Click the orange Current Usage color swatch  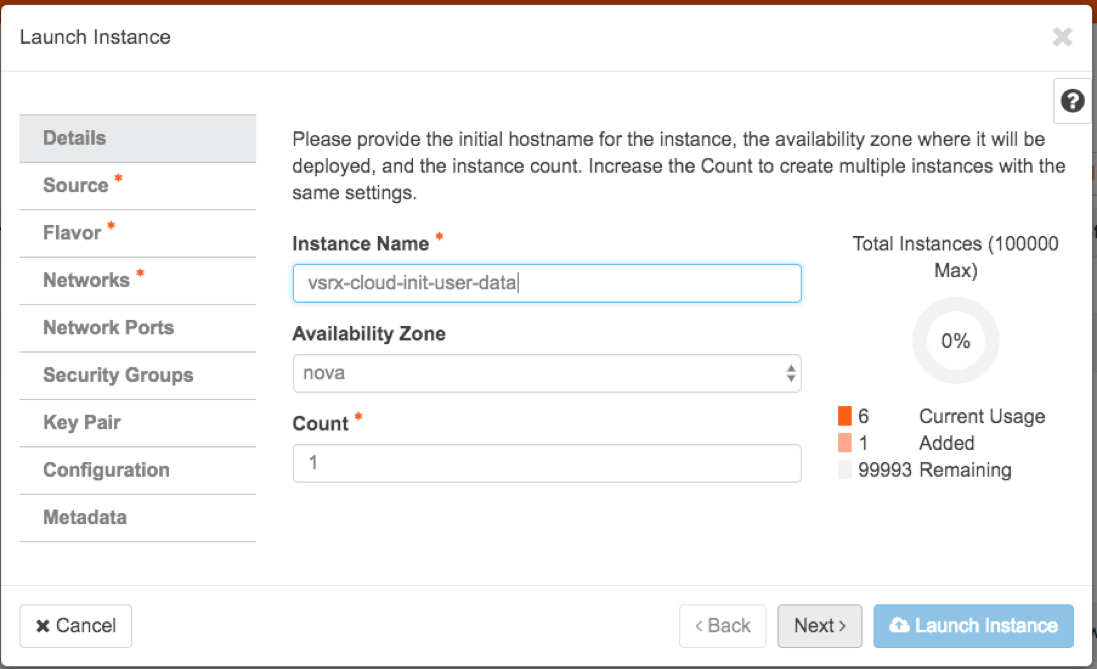(845, 416)
